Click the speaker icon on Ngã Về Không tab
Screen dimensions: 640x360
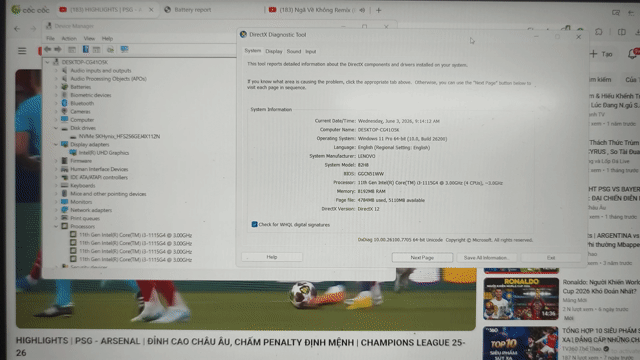pyautogui.click(x=362, y=10)
